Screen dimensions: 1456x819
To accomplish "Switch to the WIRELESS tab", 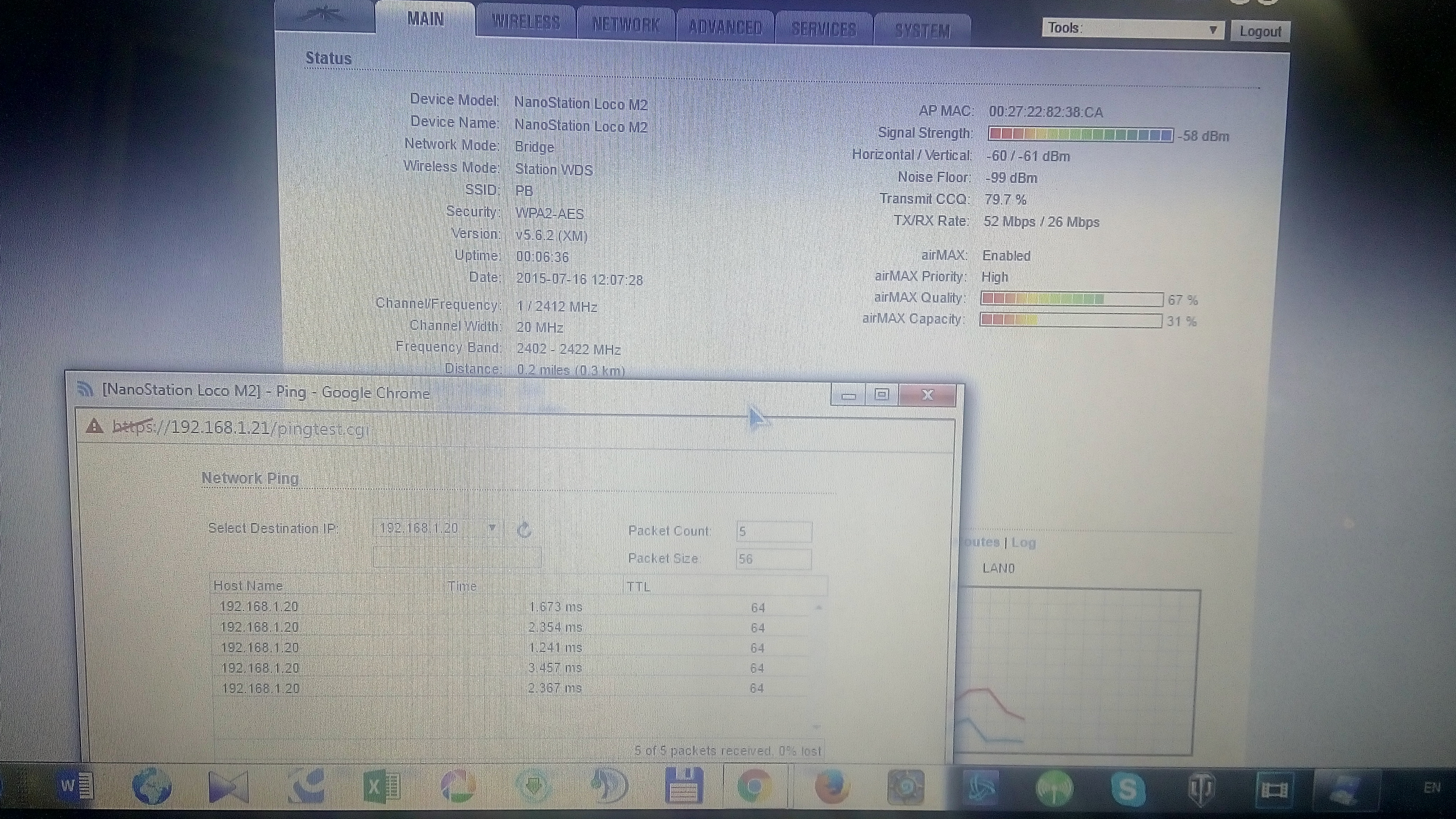I will [526, 22].
